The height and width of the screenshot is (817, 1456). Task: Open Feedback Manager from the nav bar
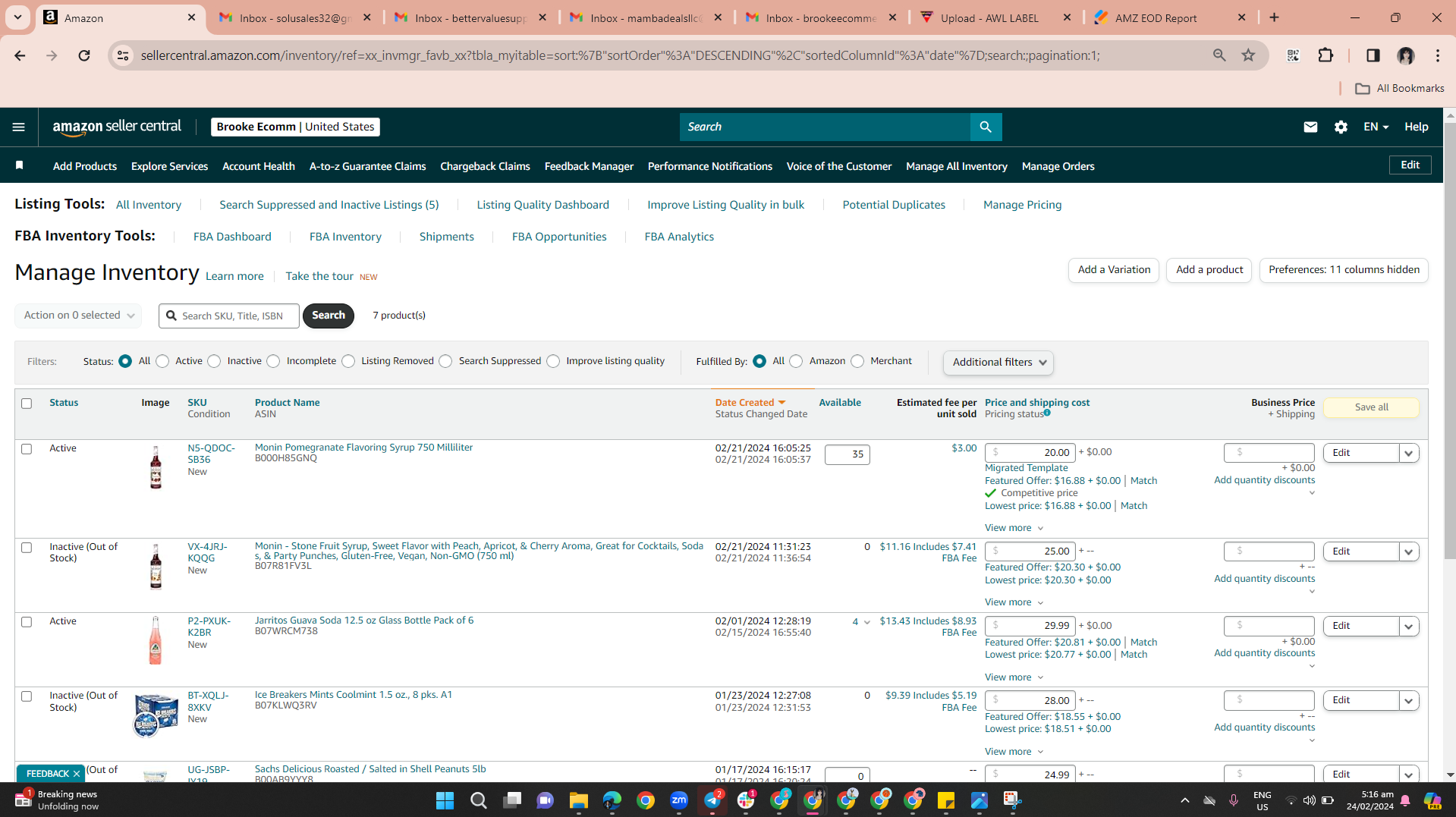point(589,166)
